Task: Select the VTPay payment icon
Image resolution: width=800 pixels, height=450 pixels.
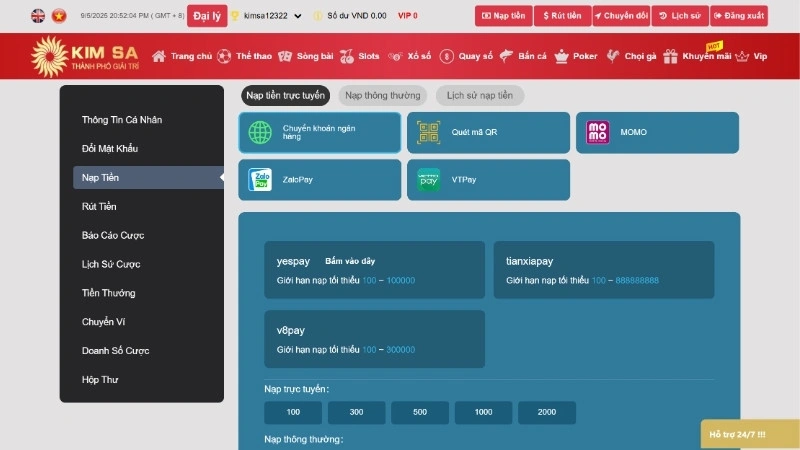Action: [429, 180]
